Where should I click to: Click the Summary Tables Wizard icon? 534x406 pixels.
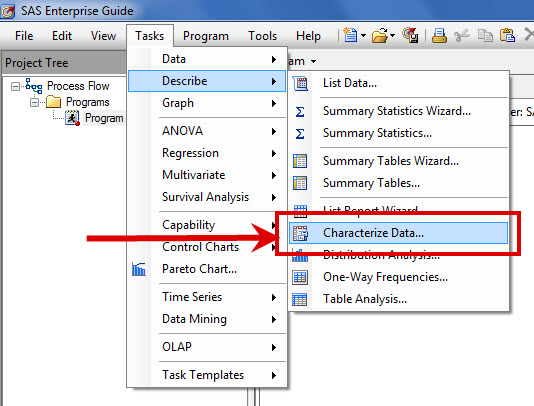[300, 161]
